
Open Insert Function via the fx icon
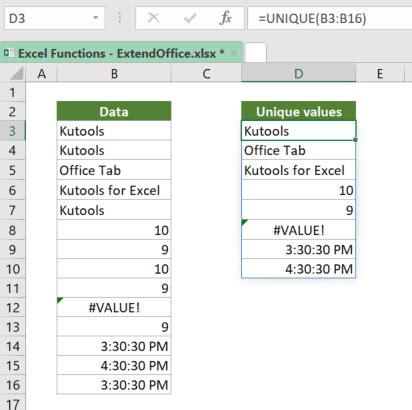[x=226, y=18]
